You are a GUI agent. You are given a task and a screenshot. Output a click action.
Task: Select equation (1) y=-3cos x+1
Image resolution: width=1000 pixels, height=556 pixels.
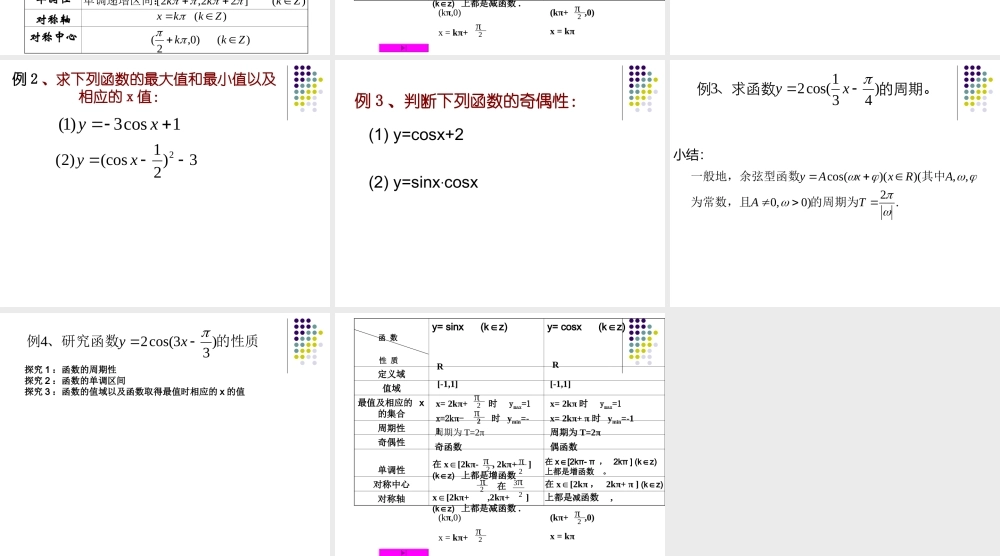point(119,124)
